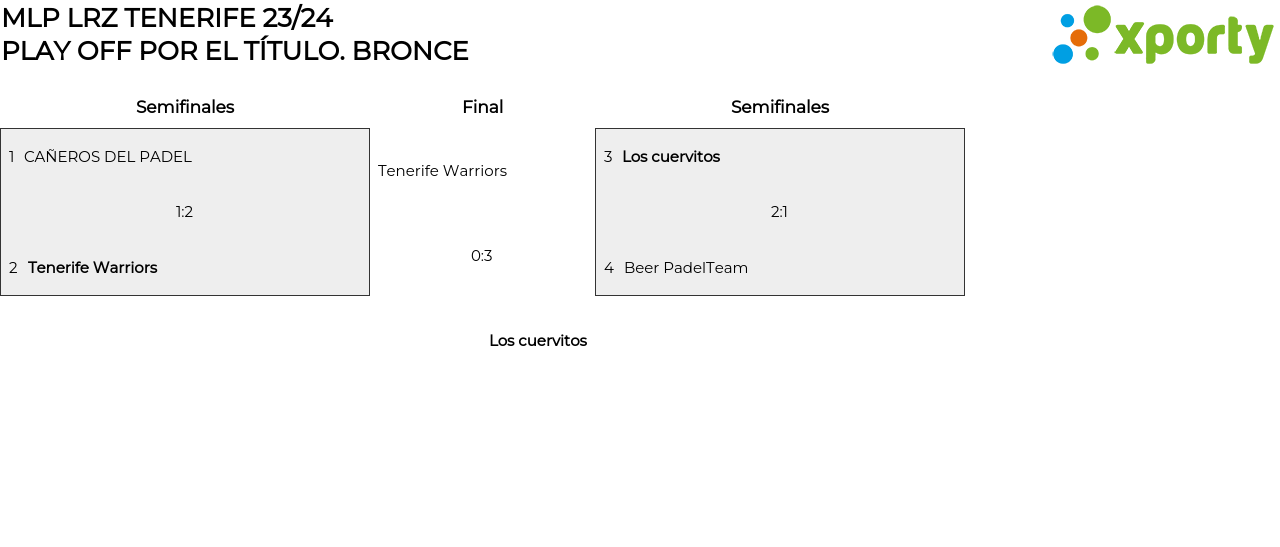1280x547 pixels.
Task: Open the CAÑEROS DEL PADEL team
Action: (x=108, y=157)
